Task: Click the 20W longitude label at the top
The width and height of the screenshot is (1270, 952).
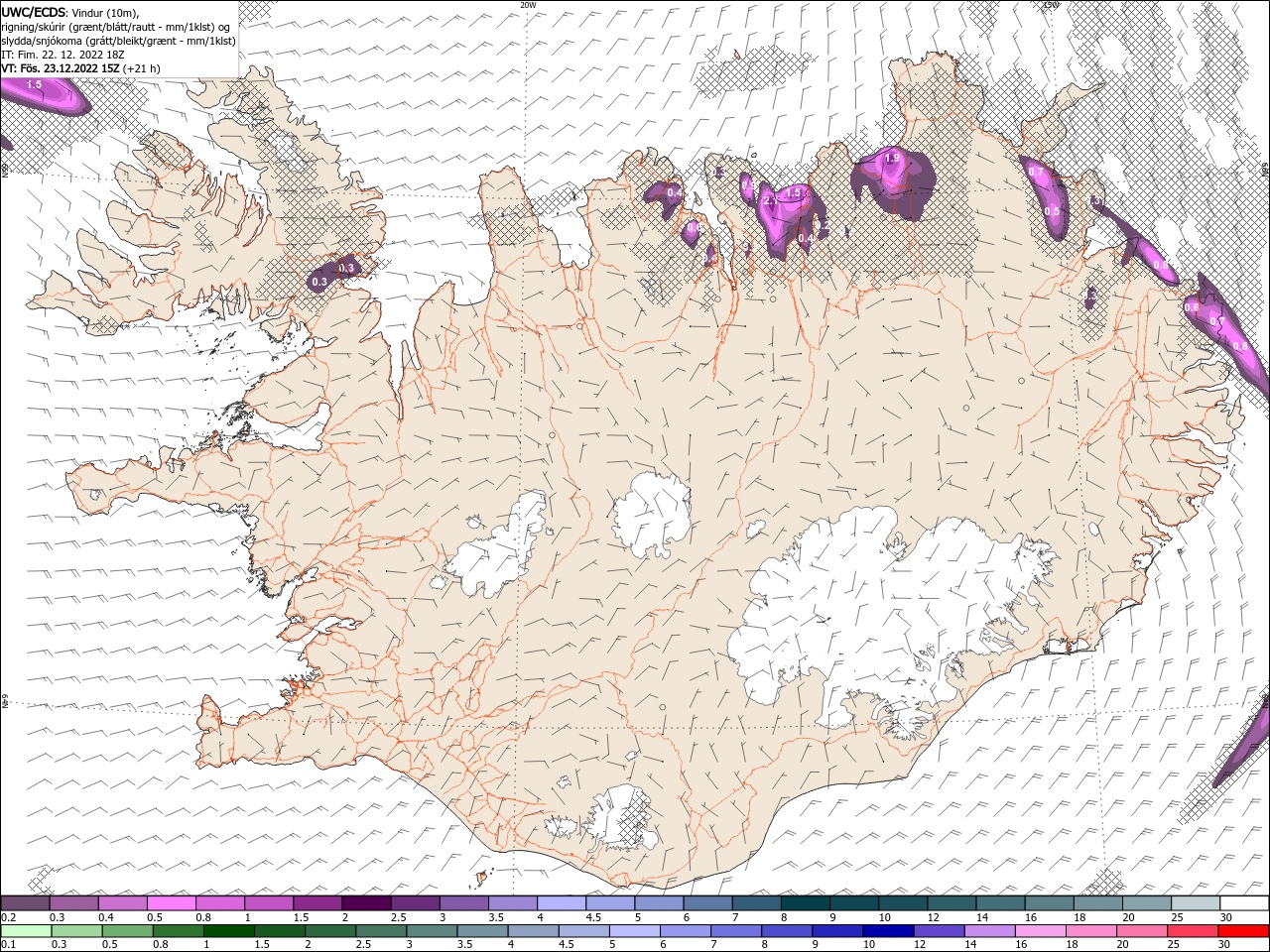Action: coord(528,5)
